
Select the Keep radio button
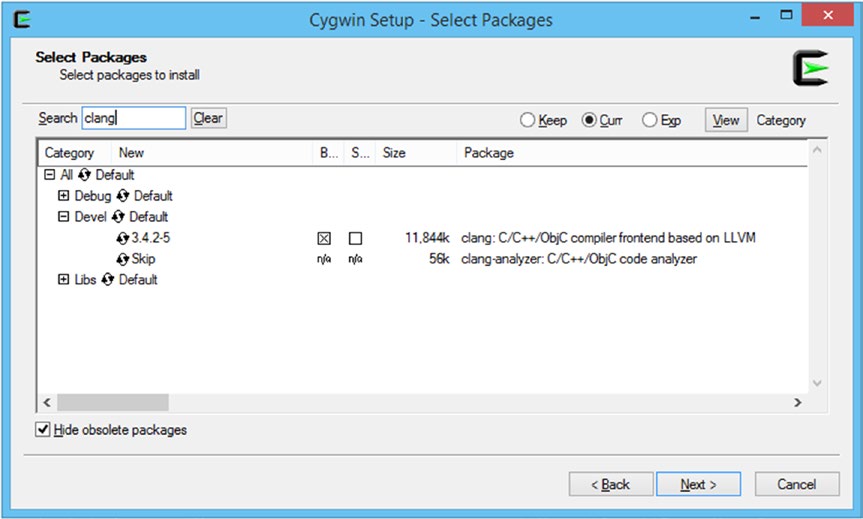pos(527,120)
